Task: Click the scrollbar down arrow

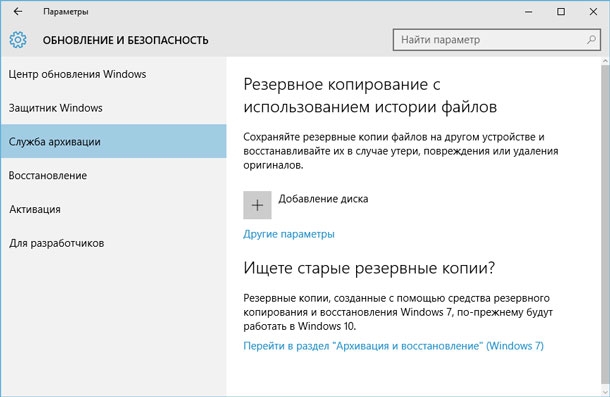Action: 606,391
